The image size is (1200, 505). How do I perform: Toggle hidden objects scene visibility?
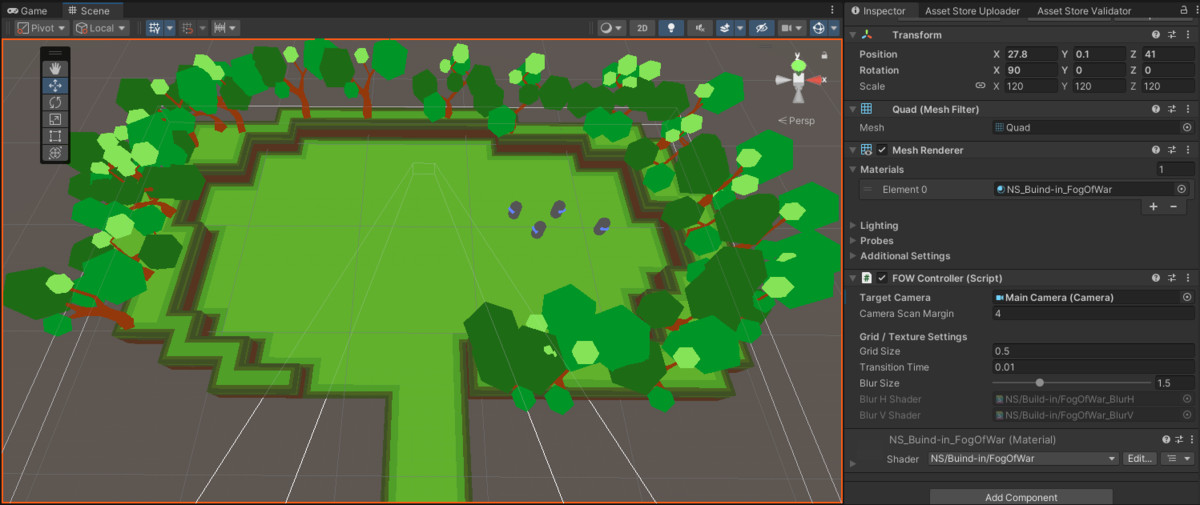coord(761,28)
